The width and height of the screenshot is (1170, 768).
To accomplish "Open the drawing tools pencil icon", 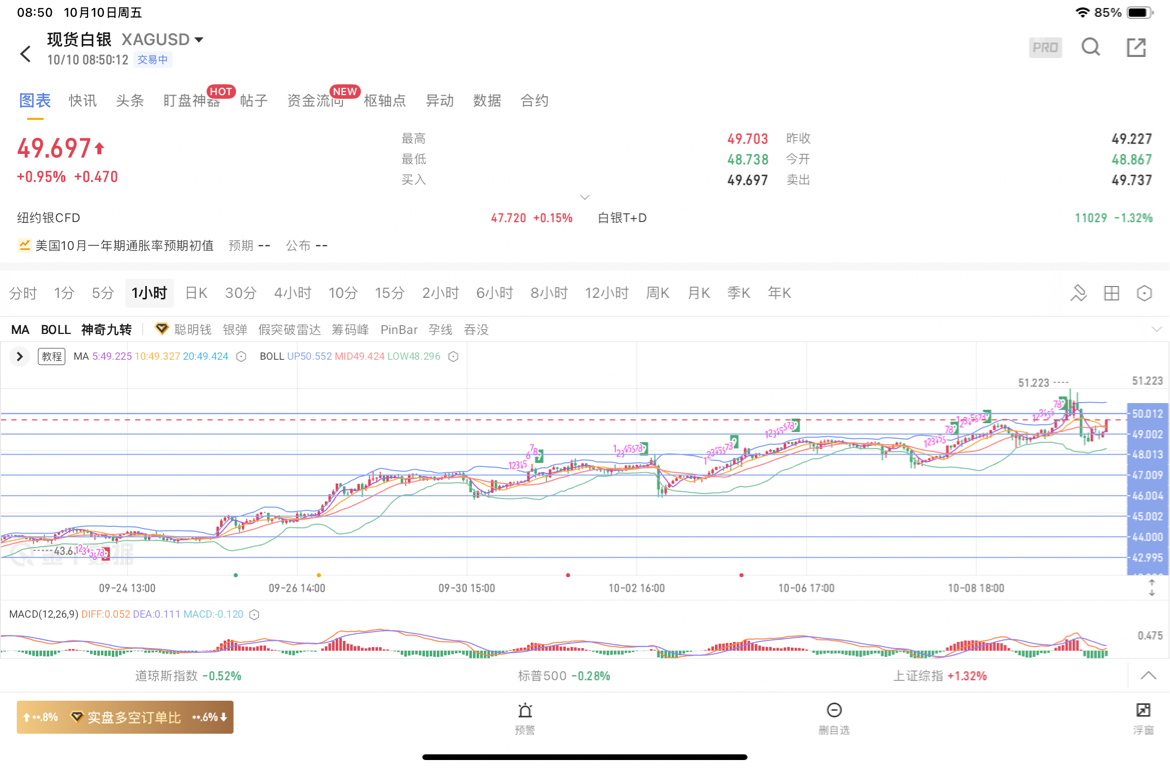I will [1078, 293].
